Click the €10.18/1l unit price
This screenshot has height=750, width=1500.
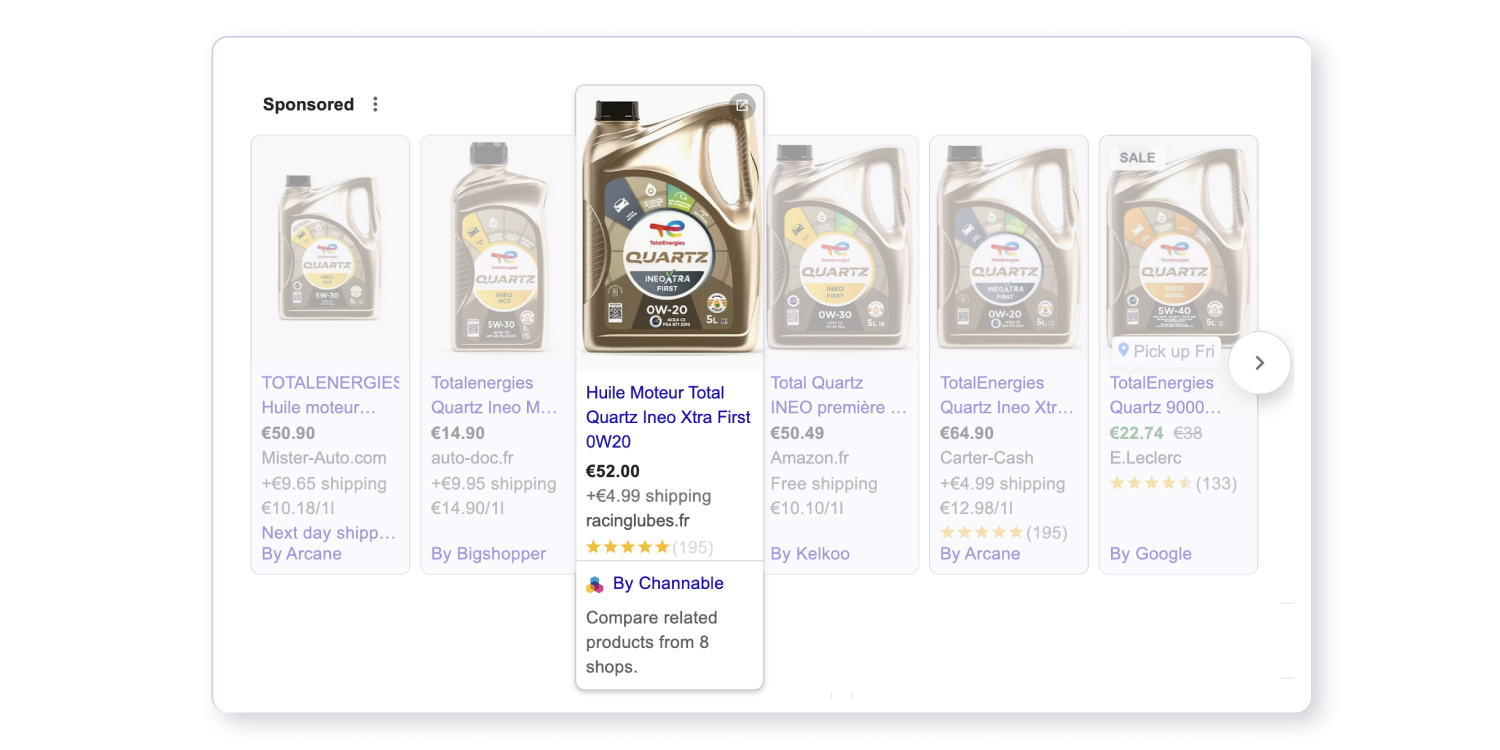pyautogui.click(x=298, y=508)
